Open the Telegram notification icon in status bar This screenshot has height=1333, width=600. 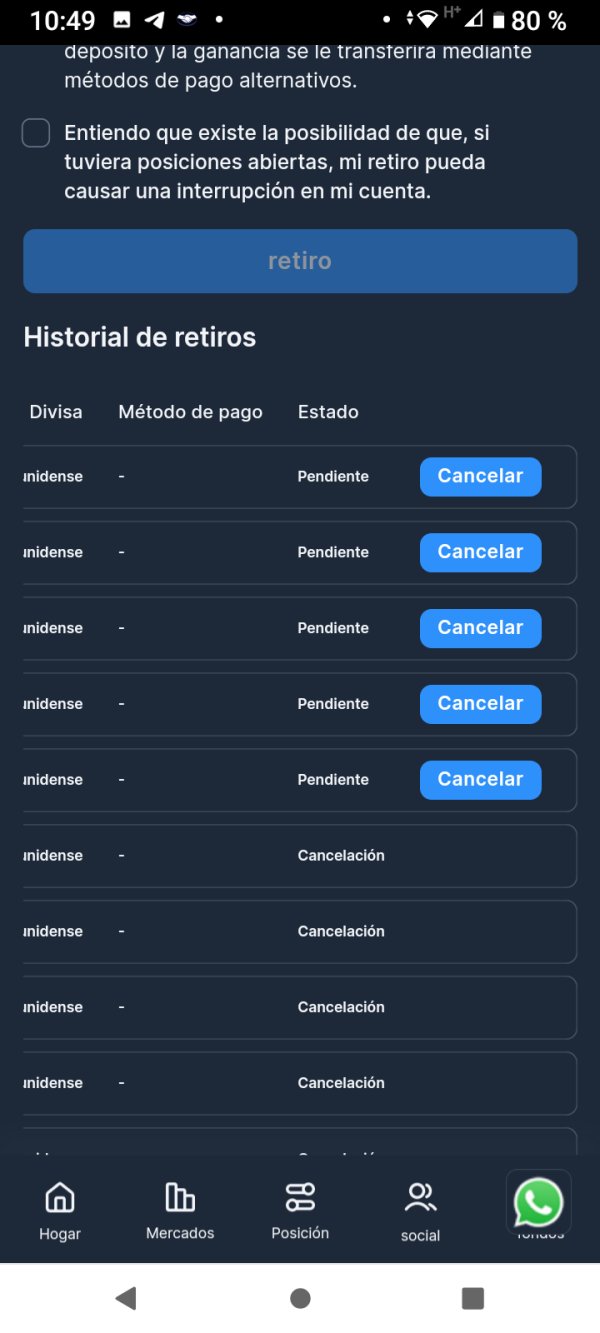coord(154,19)
